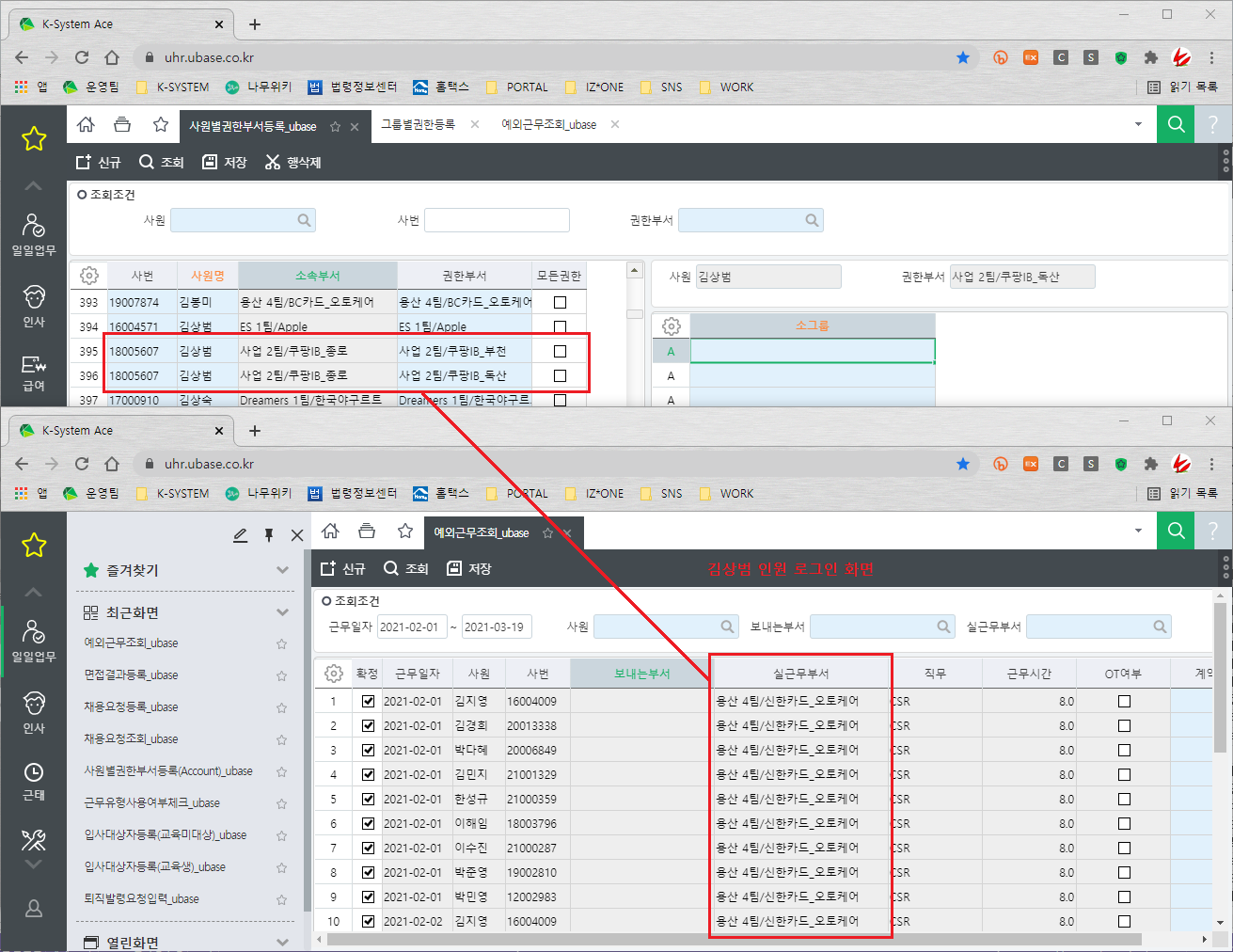Uncheck the 확정 checkbox in row 1

tap(368, 701)
